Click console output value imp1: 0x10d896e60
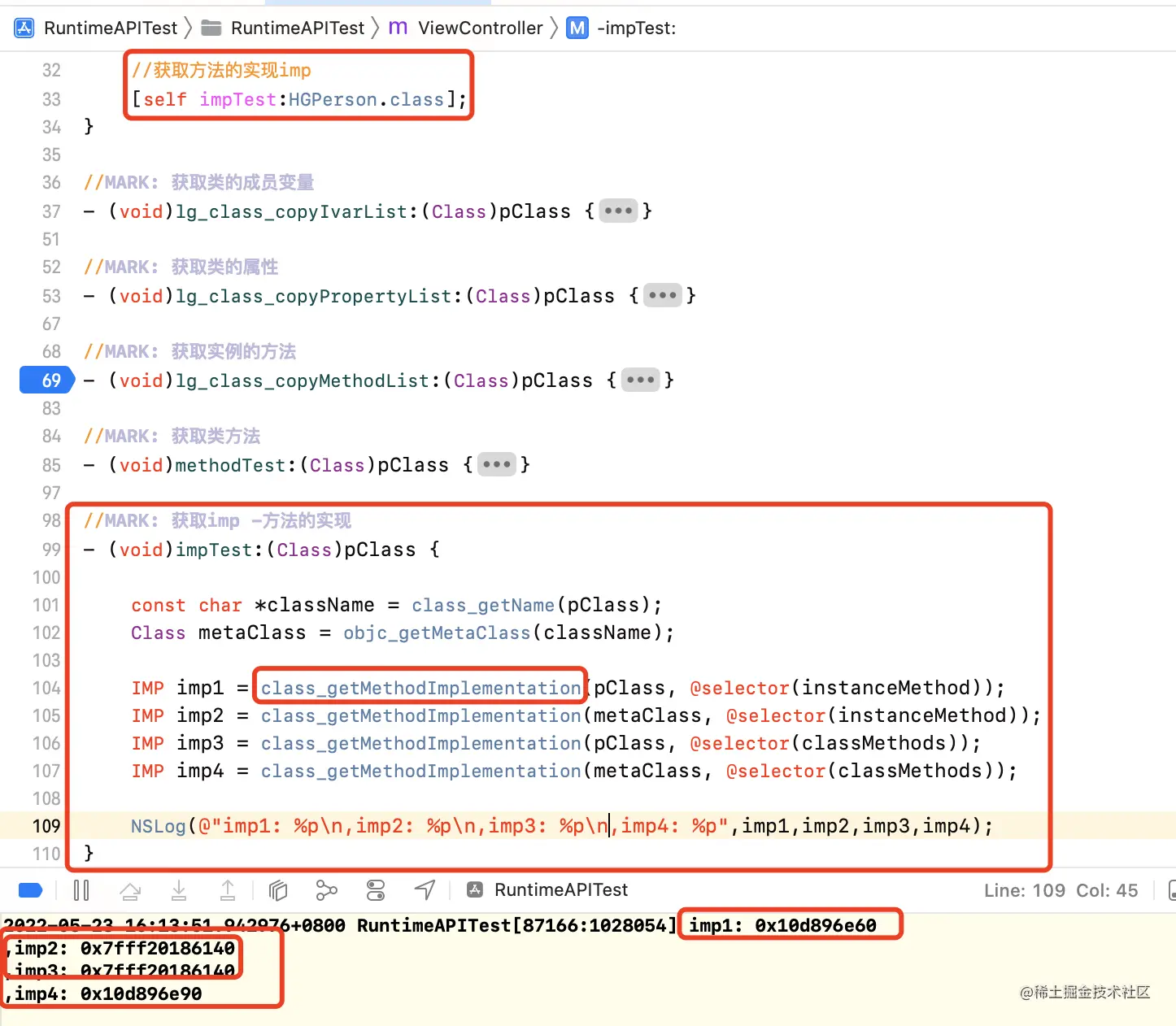 point(782,925)
